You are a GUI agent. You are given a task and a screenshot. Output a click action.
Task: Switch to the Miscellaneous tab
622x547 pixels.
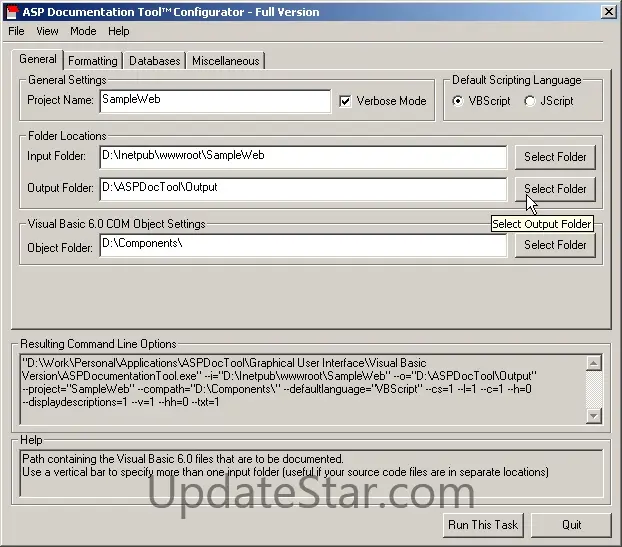(226, 61)
